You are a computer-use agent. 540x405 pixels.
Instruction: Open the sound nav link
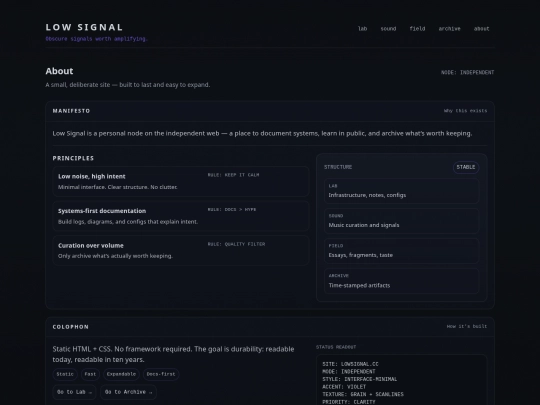[x=388, y=29]
